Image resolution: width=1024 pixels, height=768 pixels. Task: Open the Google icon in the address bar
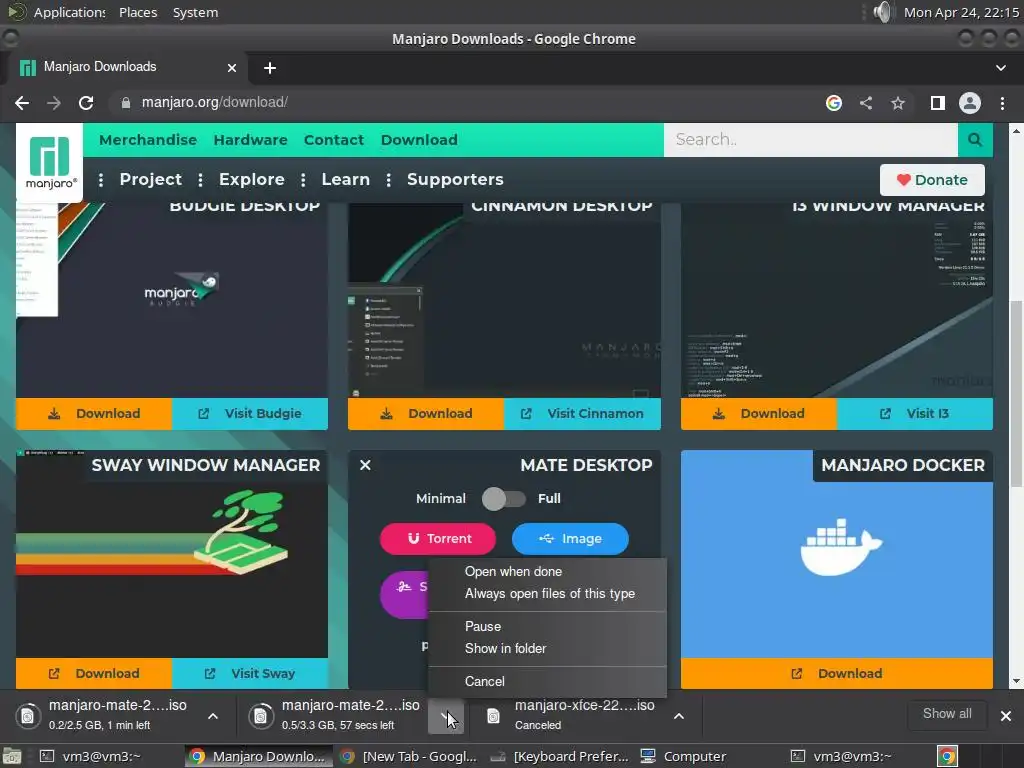point(833,103)
